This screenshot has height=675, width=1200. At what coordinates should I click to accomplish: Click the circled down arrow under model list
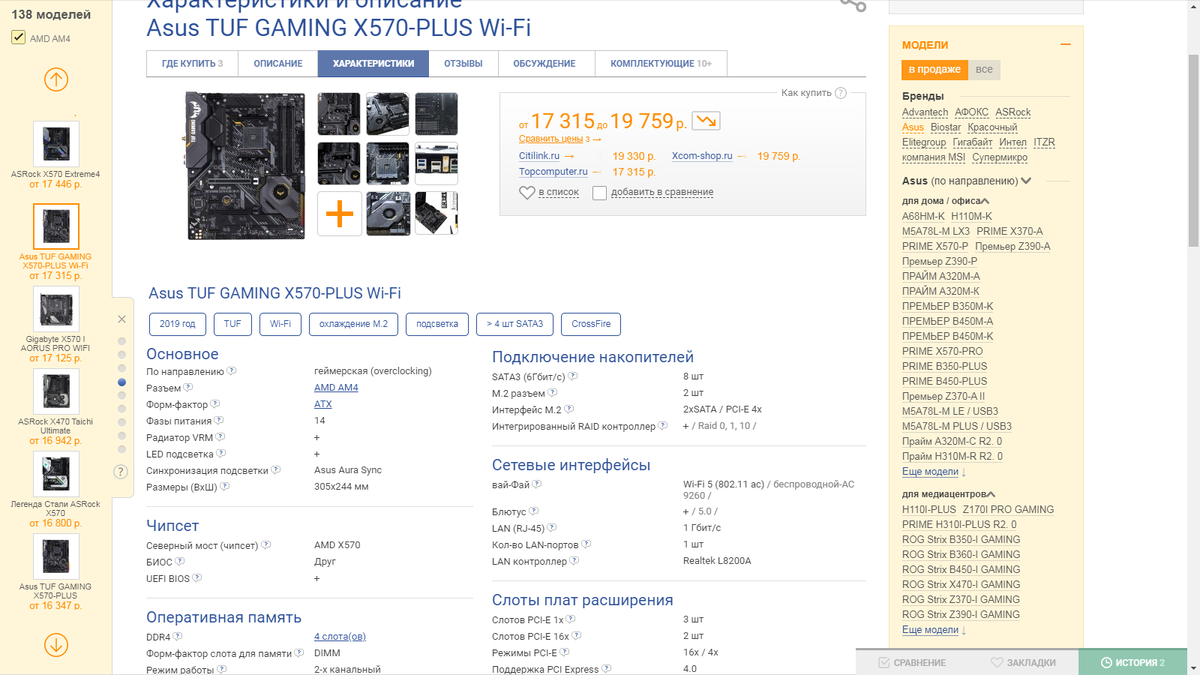coord(56,646)
